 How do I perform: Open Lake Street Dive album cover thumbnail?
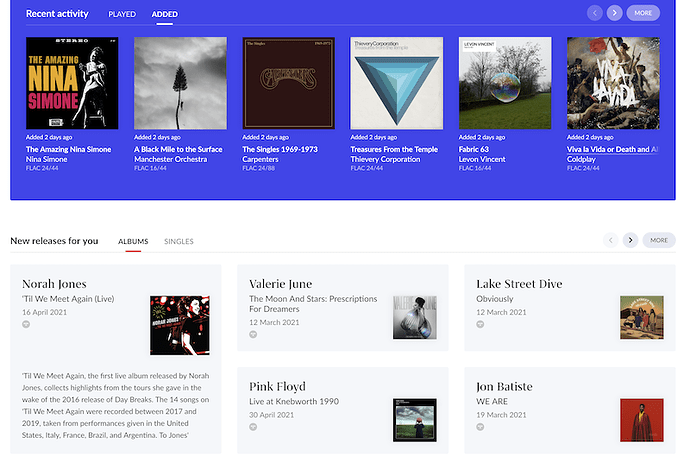642,317
